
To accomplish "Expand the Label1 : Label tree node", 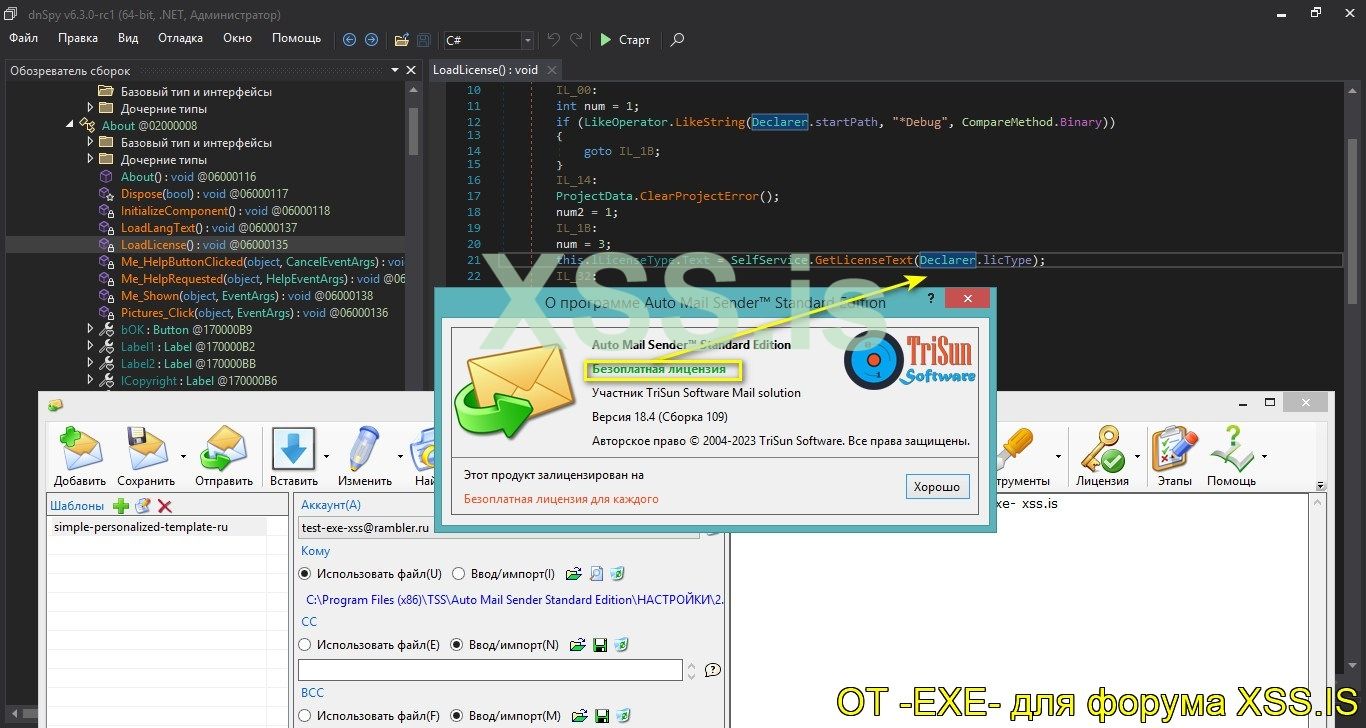I will [90, 347].
